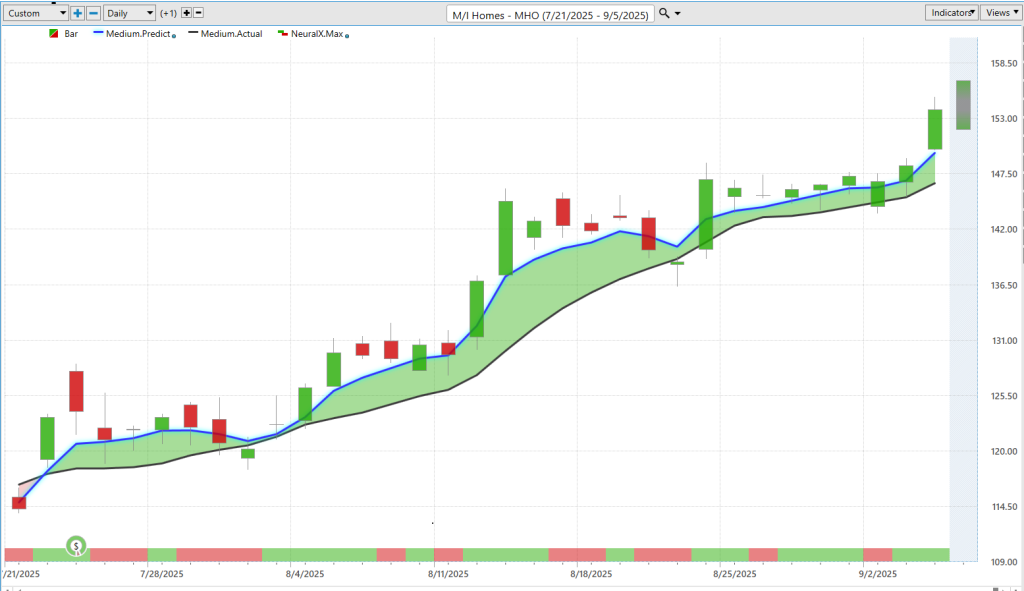
Task: Click the small dot beside Medium.Predict
Action: coord(174,36)
